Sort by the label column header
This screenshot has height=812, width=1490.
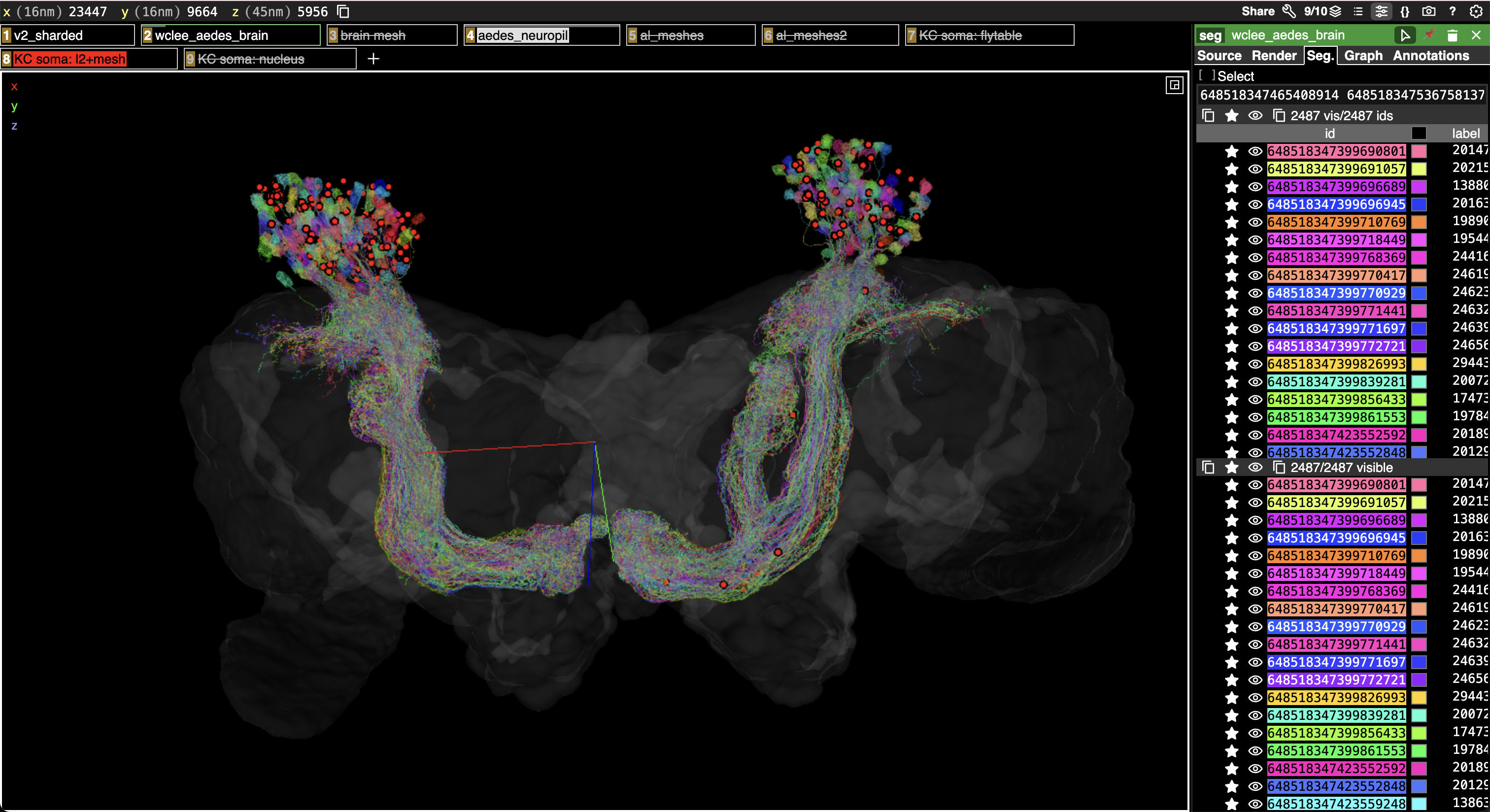pos(1465,134)
